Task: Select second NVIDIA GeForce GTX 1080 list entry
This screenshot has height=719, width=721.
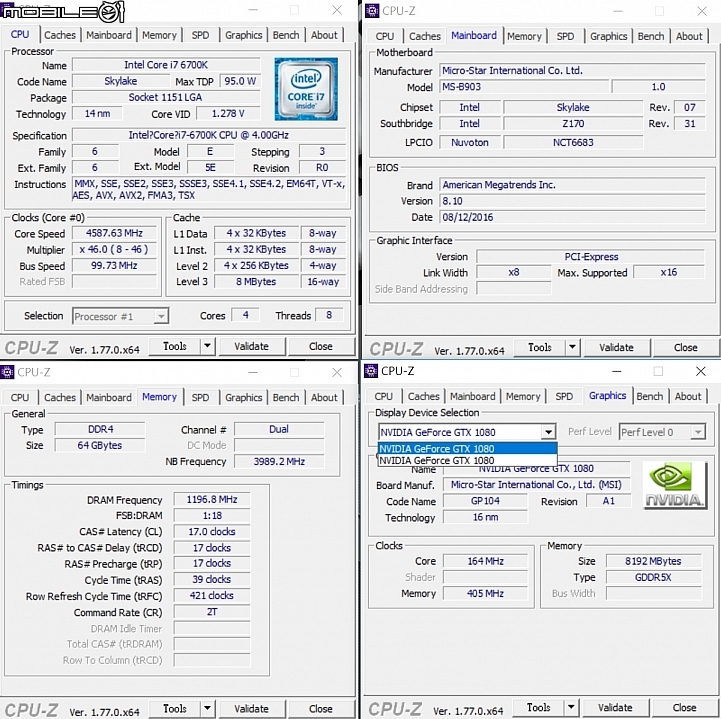Action: click(468, 460)
